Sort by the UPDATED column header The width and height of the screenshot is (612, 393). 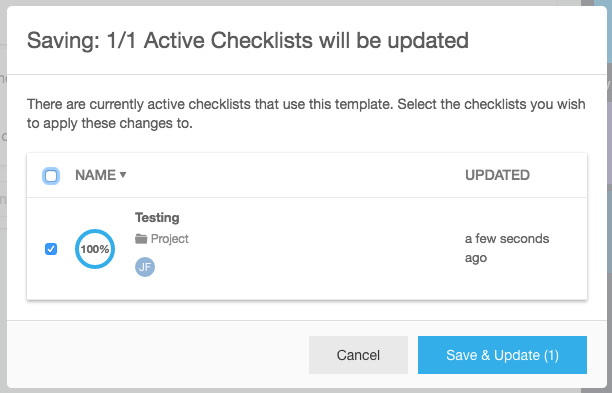[x=497, y=175]
